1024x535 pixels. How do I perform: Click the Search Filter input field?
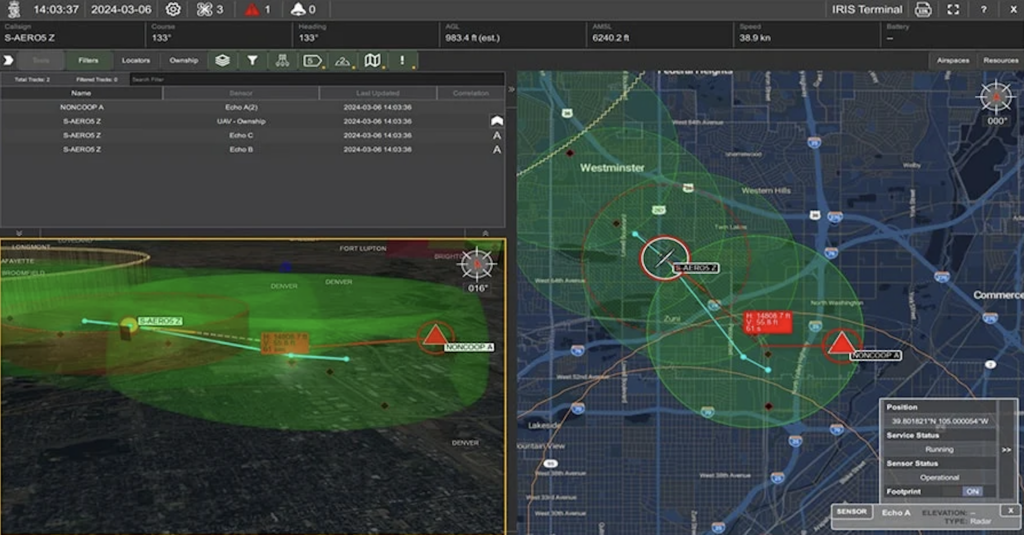[317, 79]
